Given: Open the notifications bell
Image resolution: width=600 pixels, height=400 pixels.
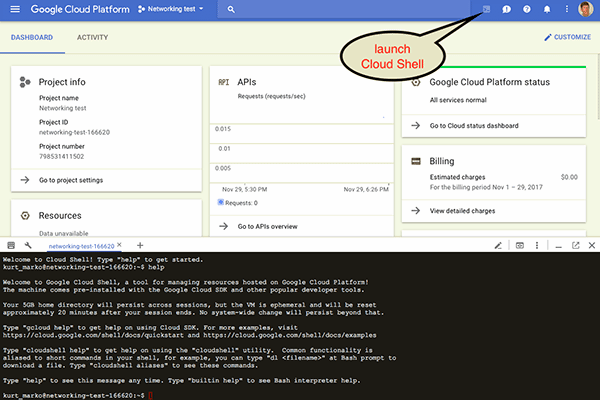Looking at the screenshot, I should (x=547, y=9).
